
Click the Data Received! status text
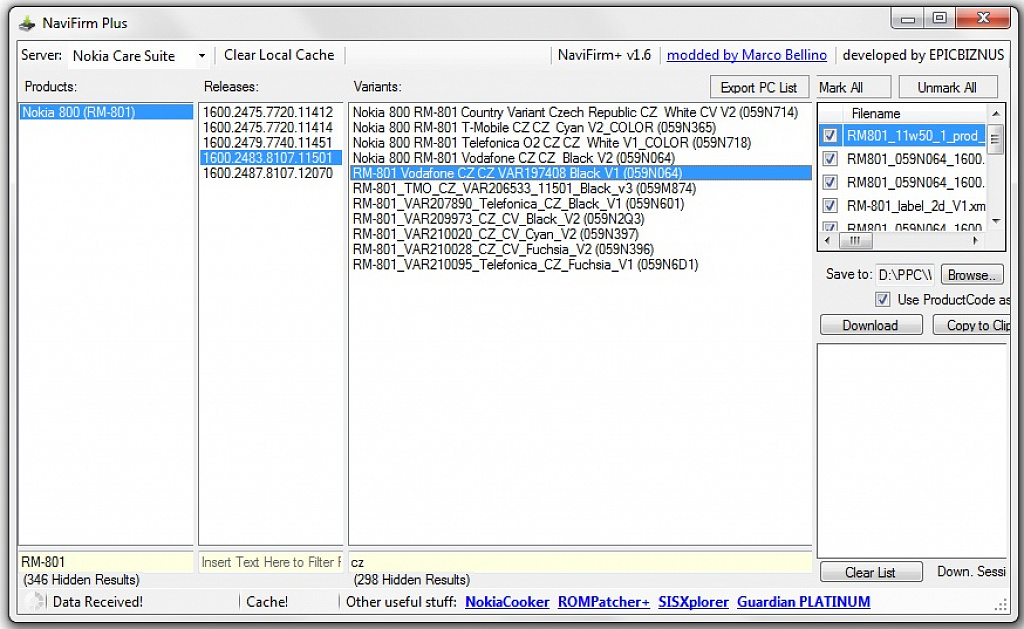tap(97, 602)
